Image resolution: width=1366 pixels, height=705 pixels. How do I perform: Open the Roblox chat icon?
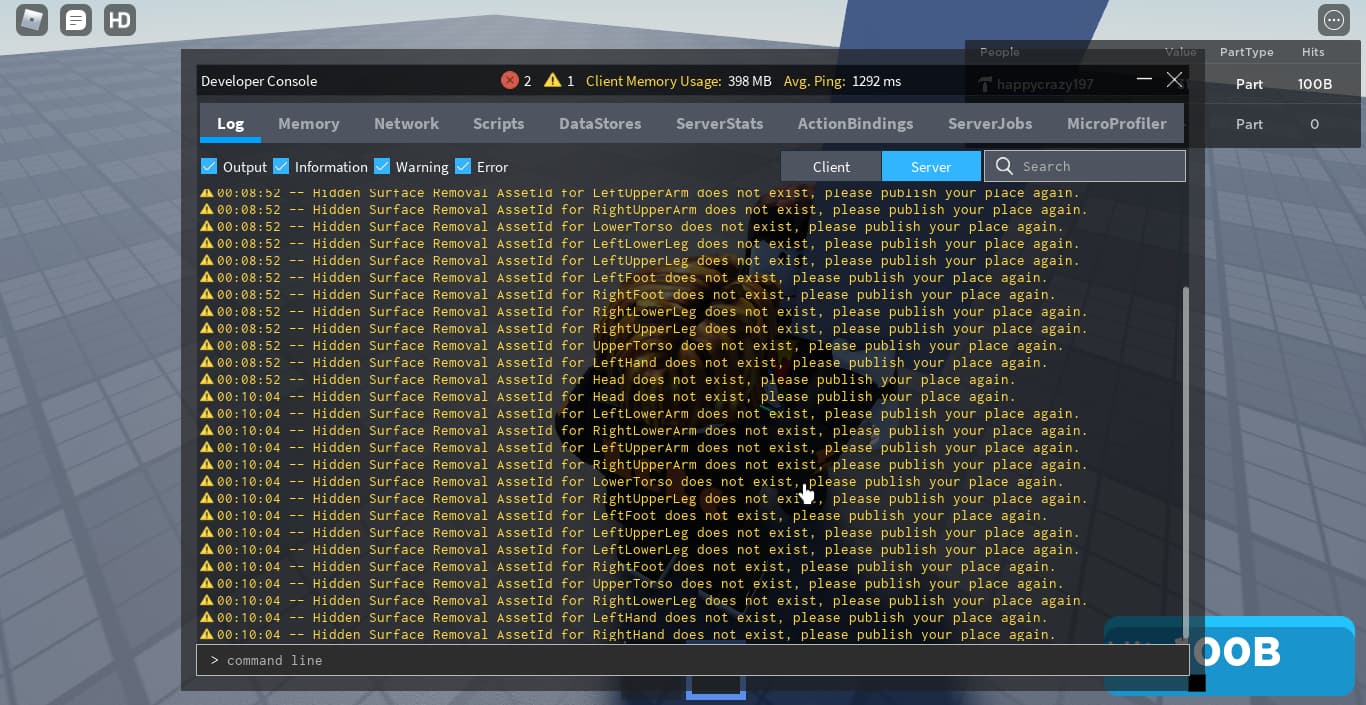tap(75, 19)
